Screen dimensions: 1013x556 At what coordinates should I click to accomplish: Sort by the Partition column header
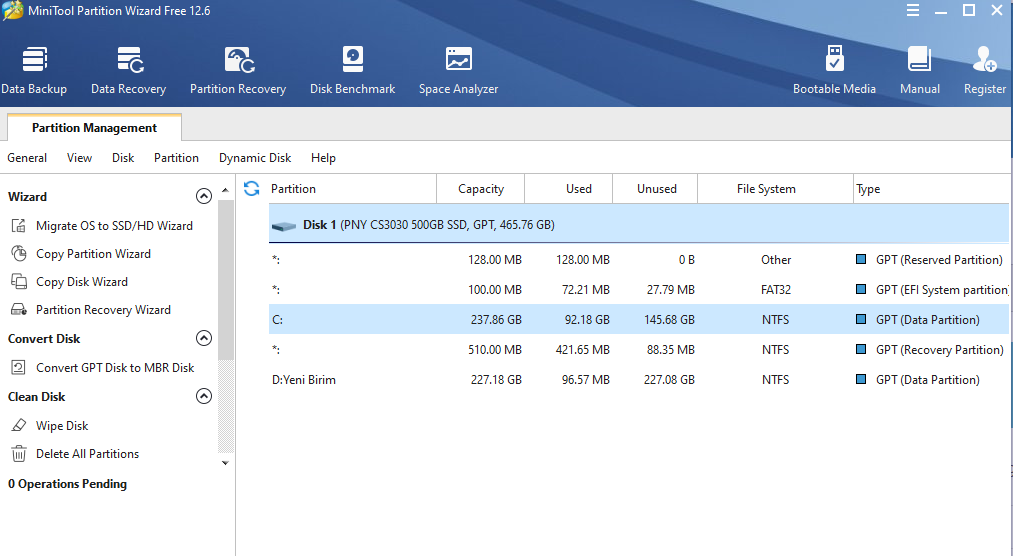[353, 189]
